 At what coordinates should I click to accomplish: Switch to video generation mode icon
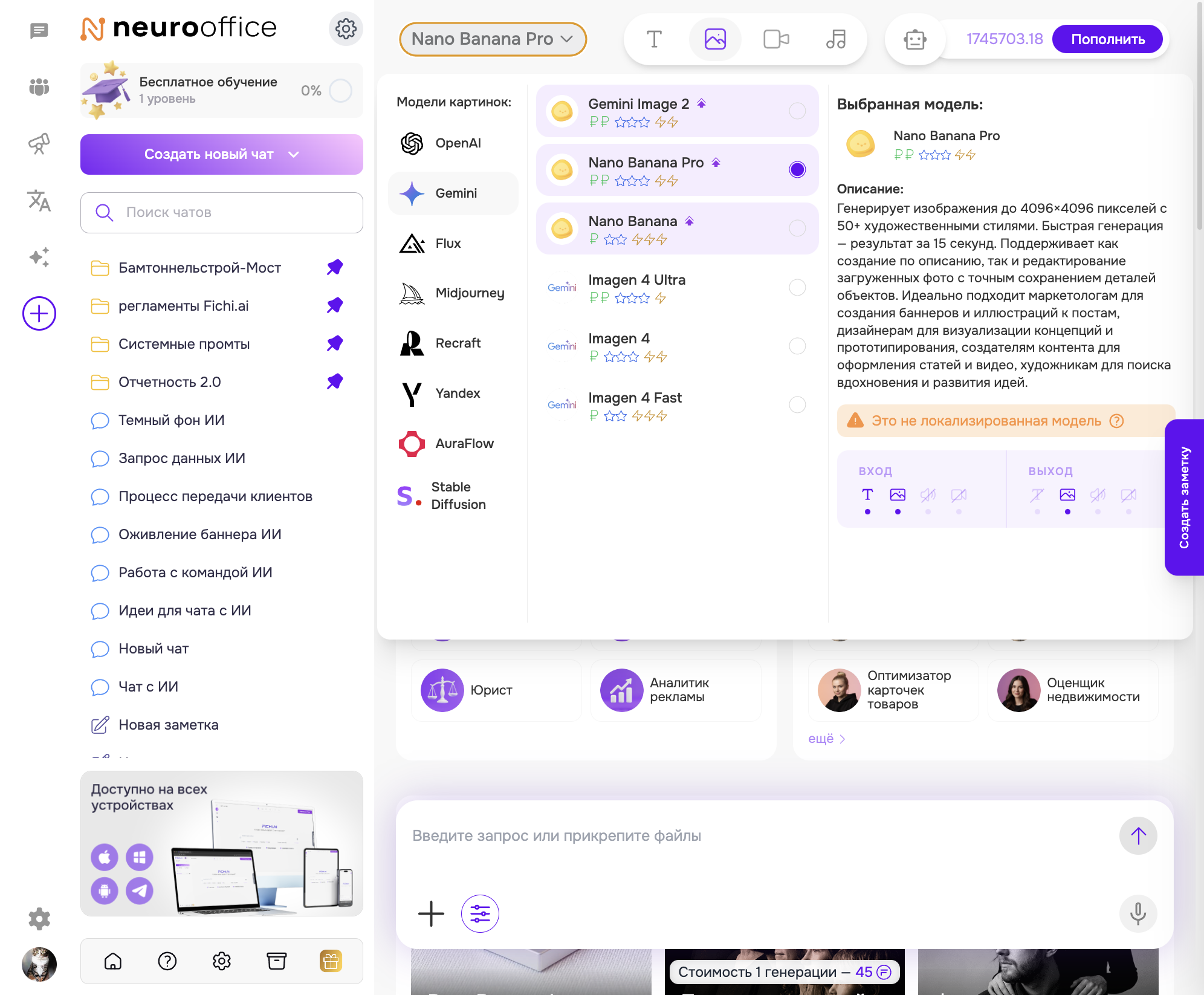coord(776,39)
